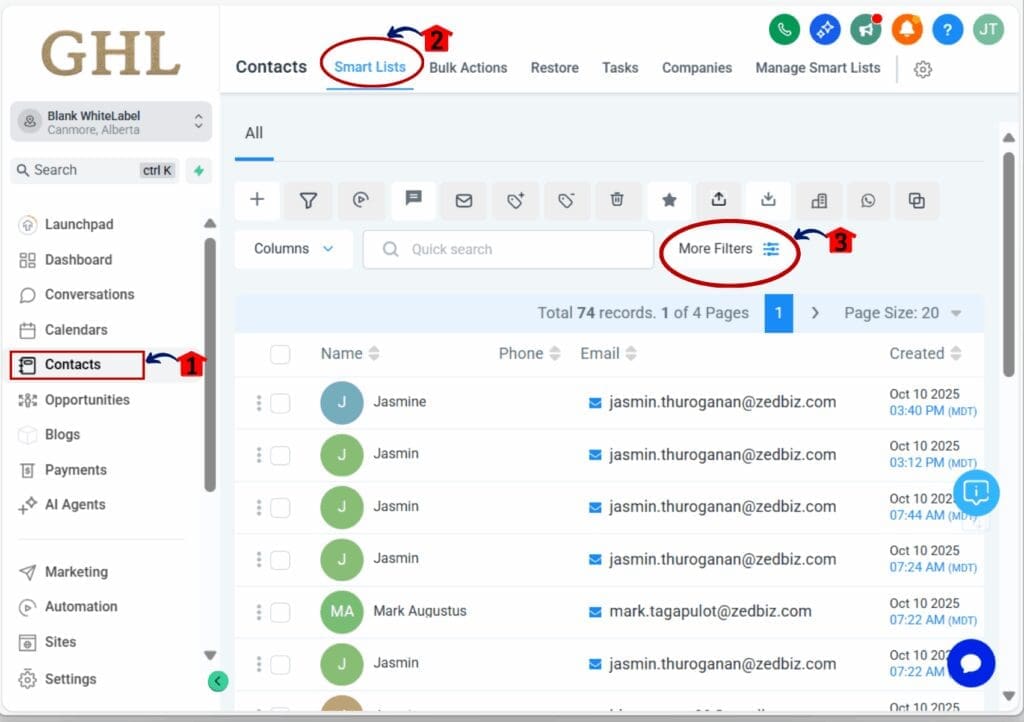Select the checkbox for Mark Augustus
The height and width of the screenshot is (722, 1024).
click(280, 611)
